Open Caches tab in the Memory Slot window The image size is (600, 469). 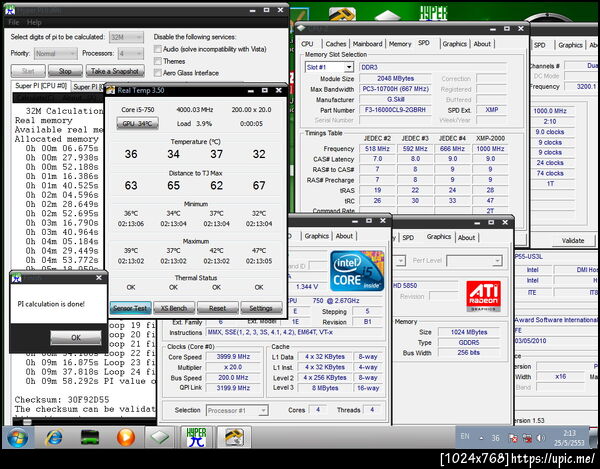pos(336,44)
